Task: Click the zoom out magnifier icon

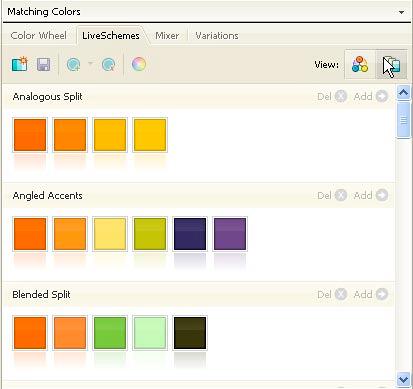Action: 109,64
